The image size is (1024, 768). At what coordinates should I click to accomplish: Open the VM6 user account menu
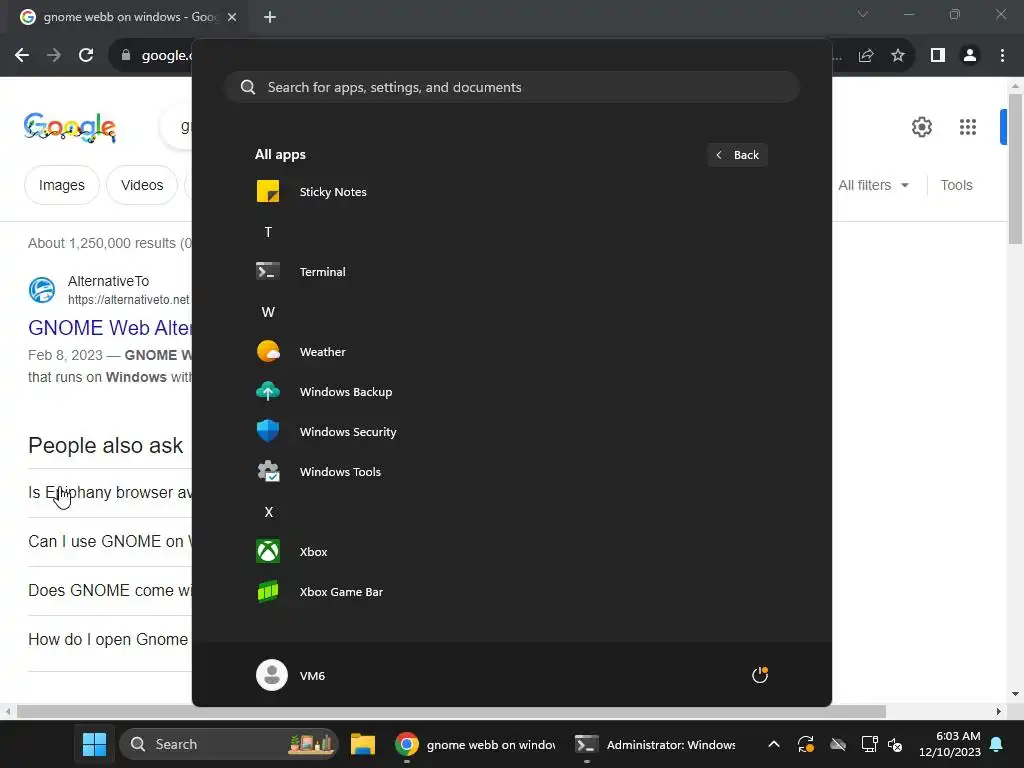[291, 675]
